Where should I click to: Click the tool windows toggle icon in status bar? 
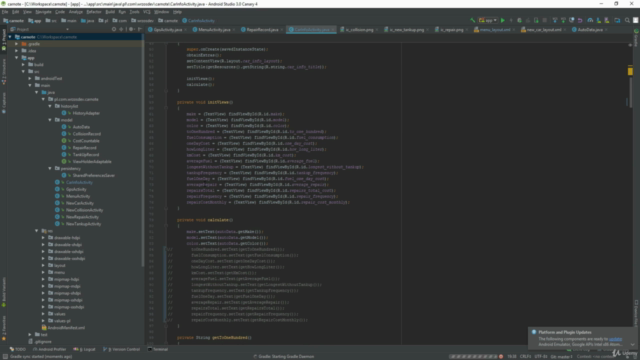pos(4,356)
